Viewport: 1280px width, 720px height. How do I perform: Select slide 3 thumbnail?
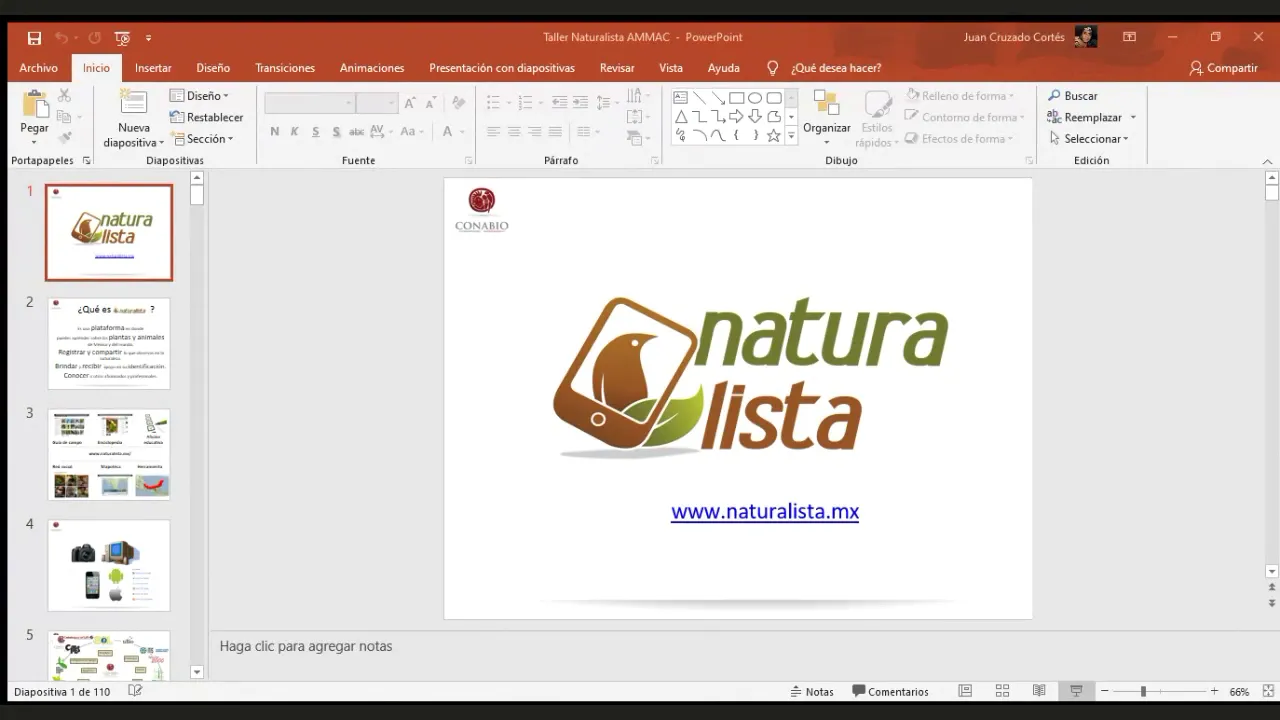(x=109, y=454)
